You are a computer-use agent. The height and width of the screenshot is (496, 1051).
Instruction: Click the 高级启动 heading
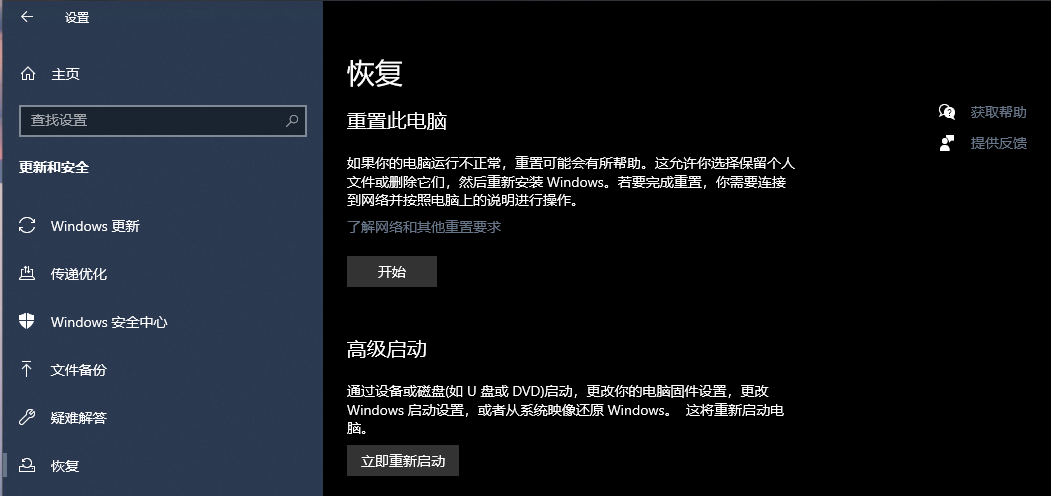coord(387,349)
